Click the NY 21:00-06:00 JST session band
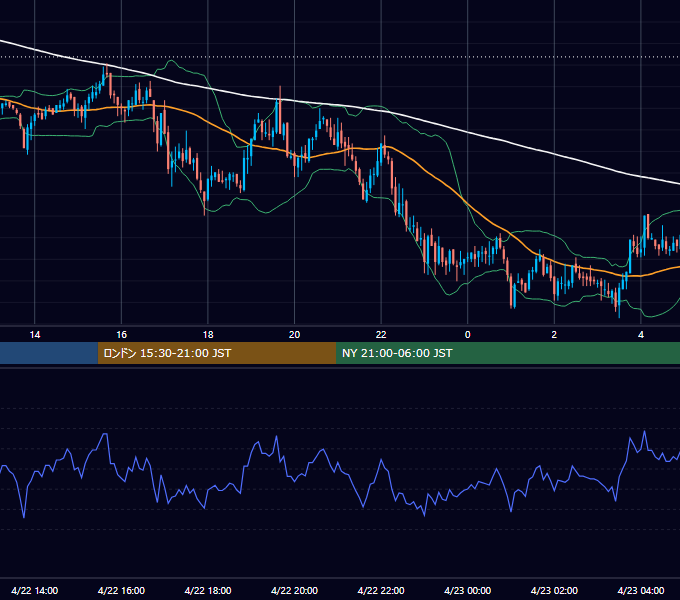Screen dimensions: 680x600 point(508,353)
